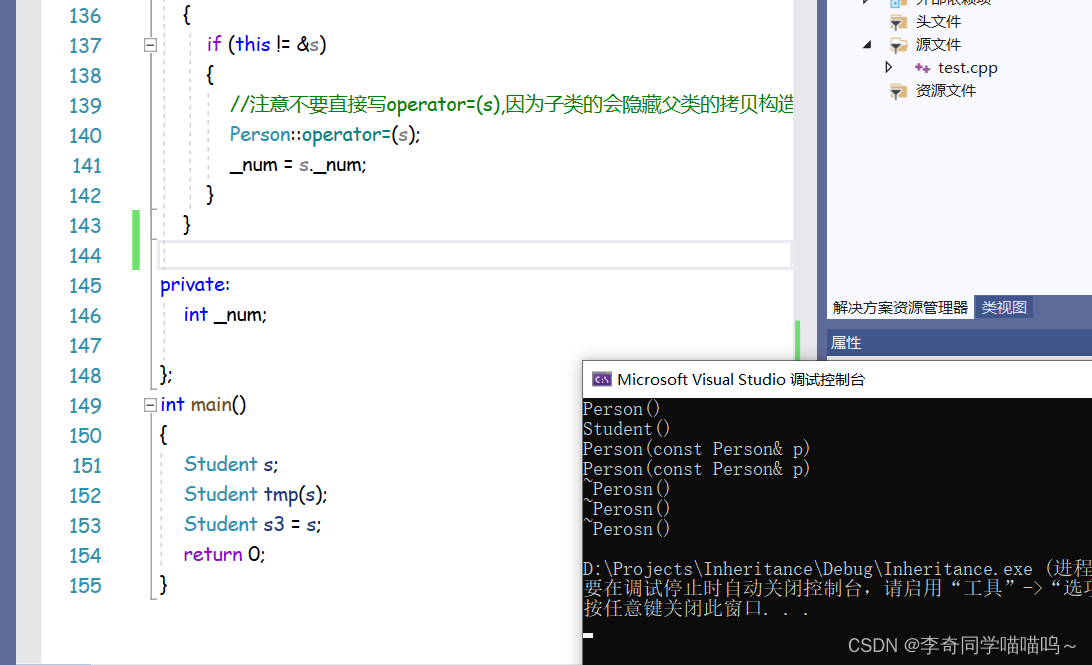Viewport: 1092px width, 665px height.
Task: Click line number 145
Action: click(x=85, y=285)
